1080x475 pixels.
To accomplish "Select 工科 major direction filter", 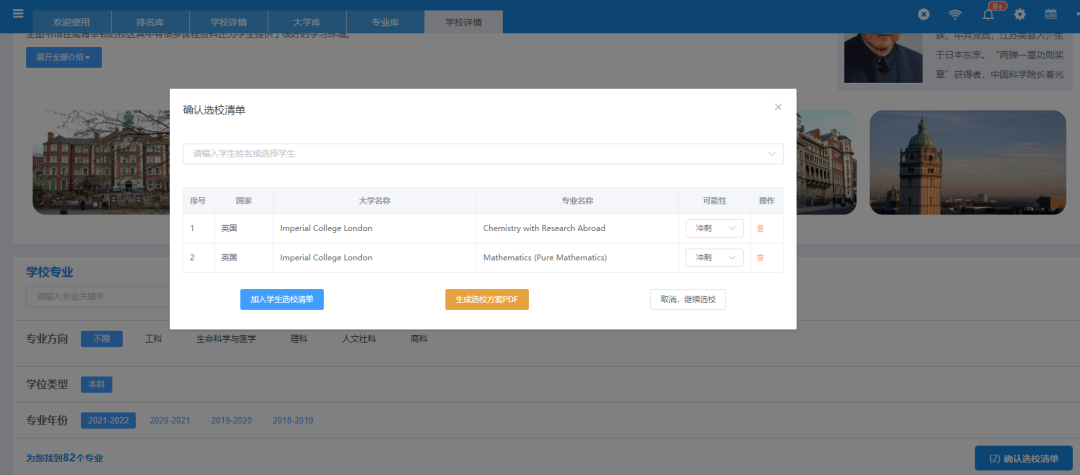I will 154,339.
